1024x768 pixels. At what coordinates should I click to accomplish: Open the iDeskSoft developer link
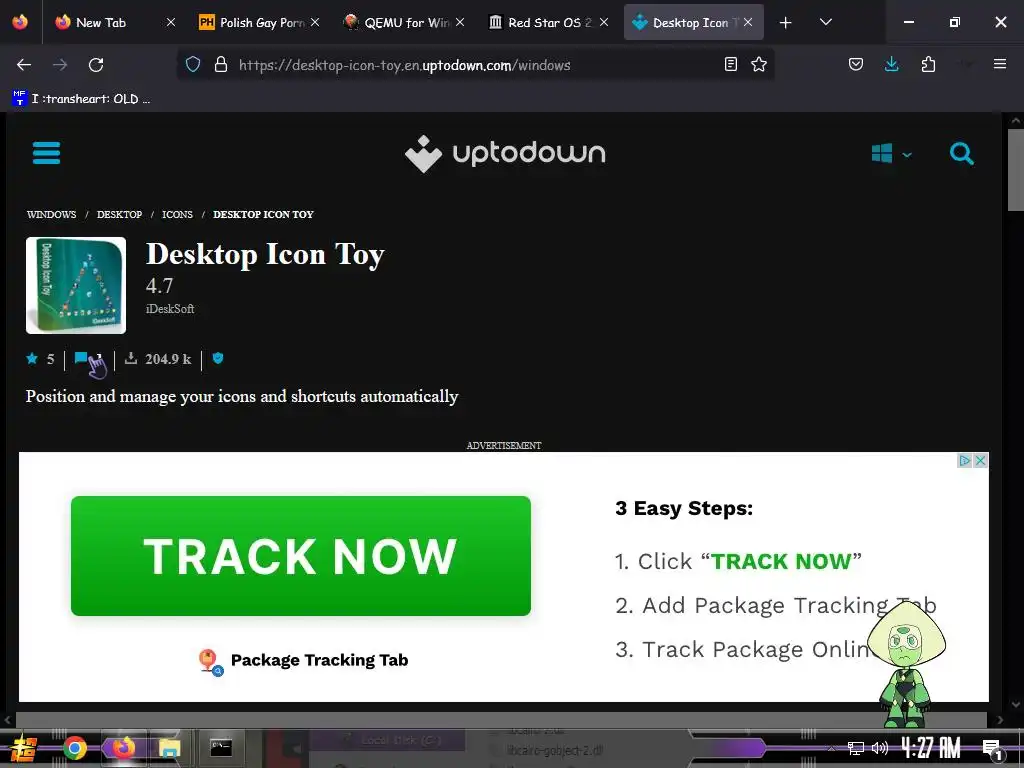170,309
